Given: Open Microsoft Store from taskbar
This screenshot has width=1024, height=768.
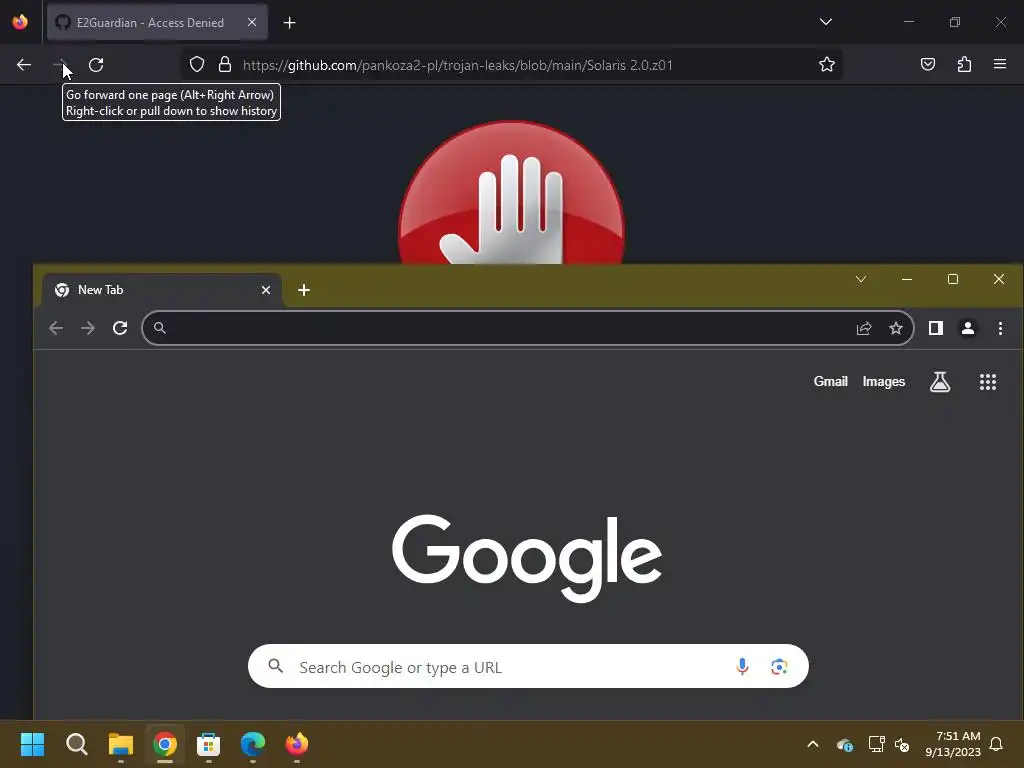Looking at the screenshot, I should pyautogui.click(x=208, y=744).
